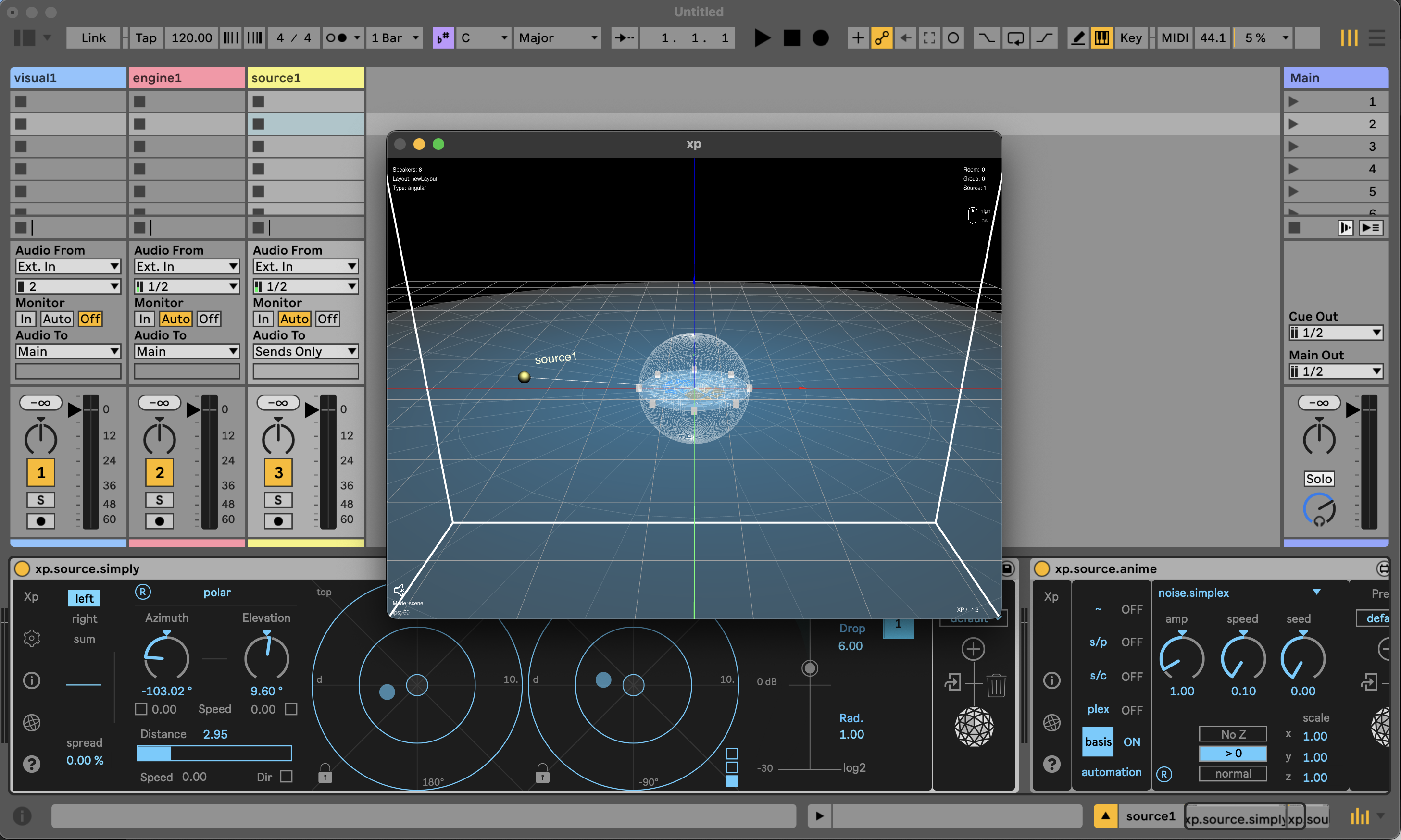Toggle Scale Mode sharp-flat icon
This screenshot has width=1401, height=840.
click(443, 38)
